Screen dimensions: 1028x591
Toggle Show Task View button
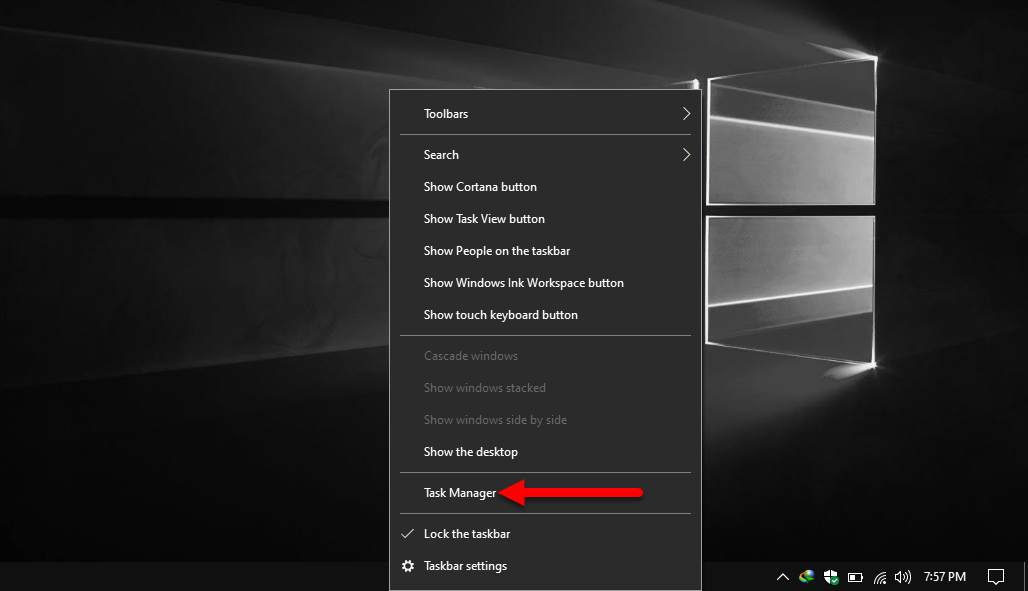tap(545, 219)
